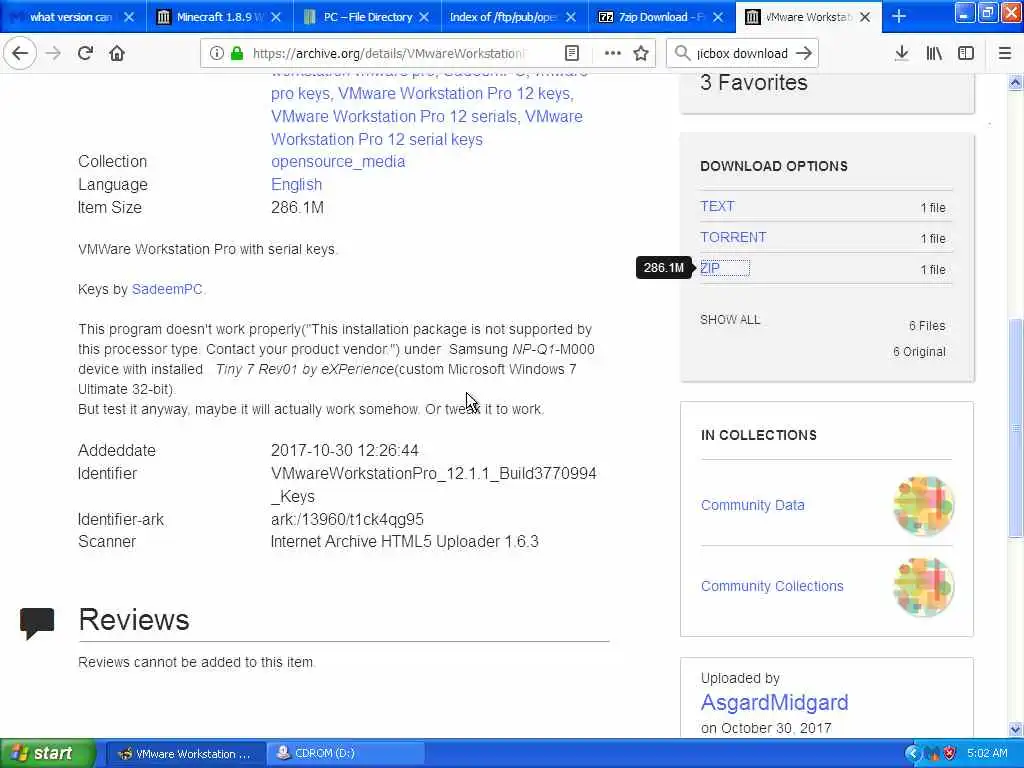The height and width of the screenshot is (768, 1024).
Task: Download the ZIP file option
Action: [x=710, y=268]
